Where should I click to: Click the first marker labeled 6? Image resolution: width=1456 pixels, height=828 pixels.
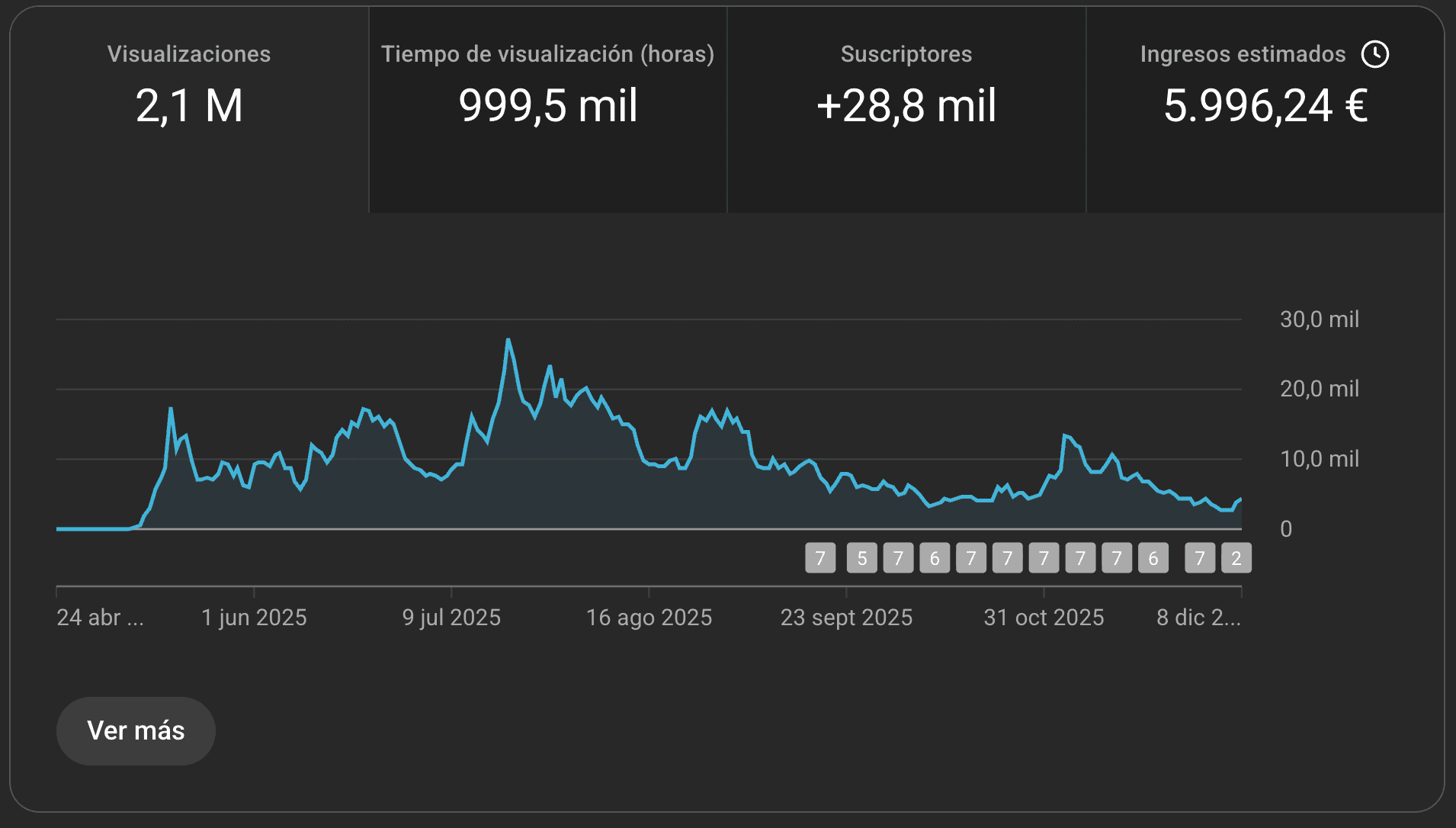935,558
